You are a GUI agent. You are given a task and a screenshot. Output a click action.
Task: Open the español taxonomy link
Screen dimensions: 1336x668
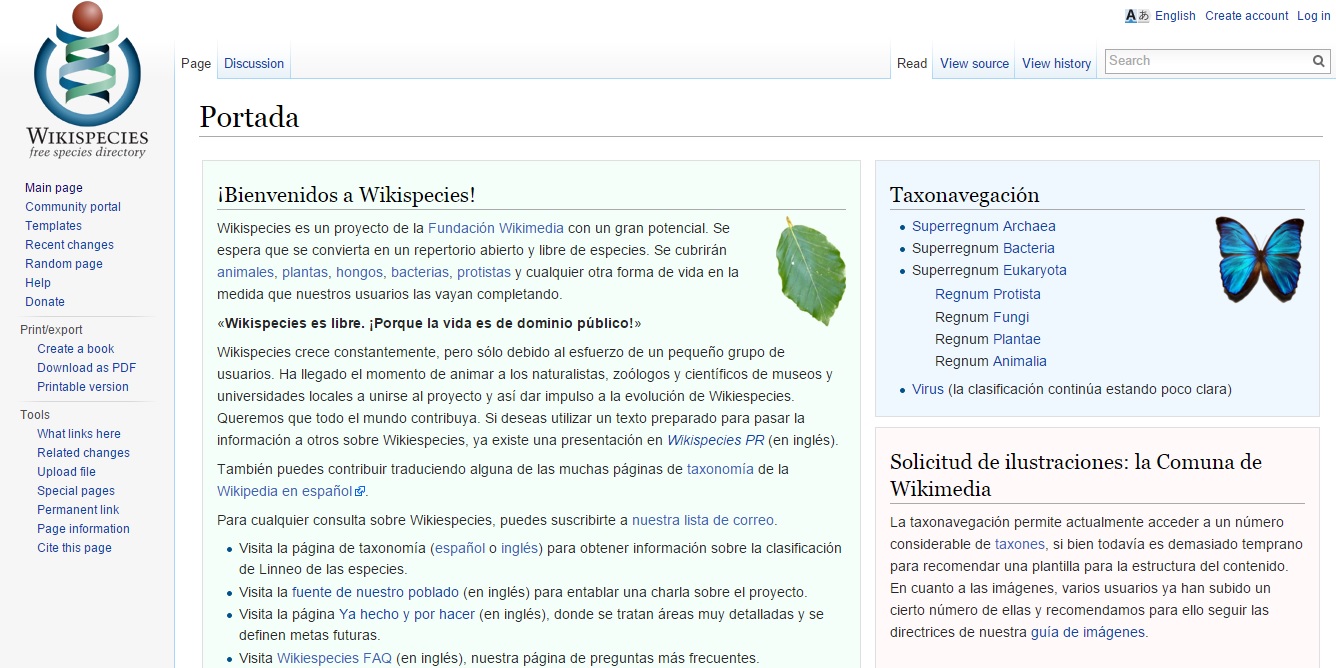click(x=460, y=548)
